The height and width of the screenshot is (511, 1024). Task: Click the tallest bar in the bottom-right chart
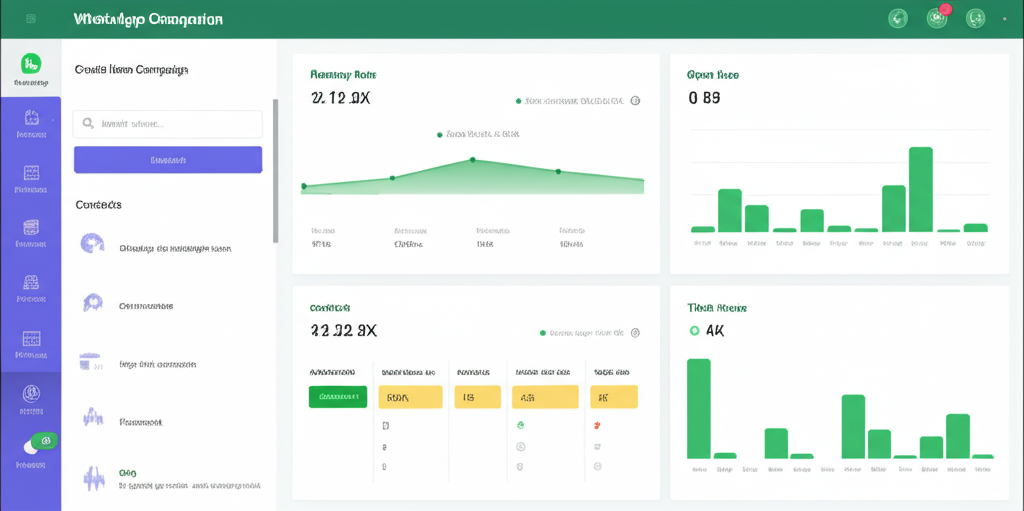pos(698,408)
